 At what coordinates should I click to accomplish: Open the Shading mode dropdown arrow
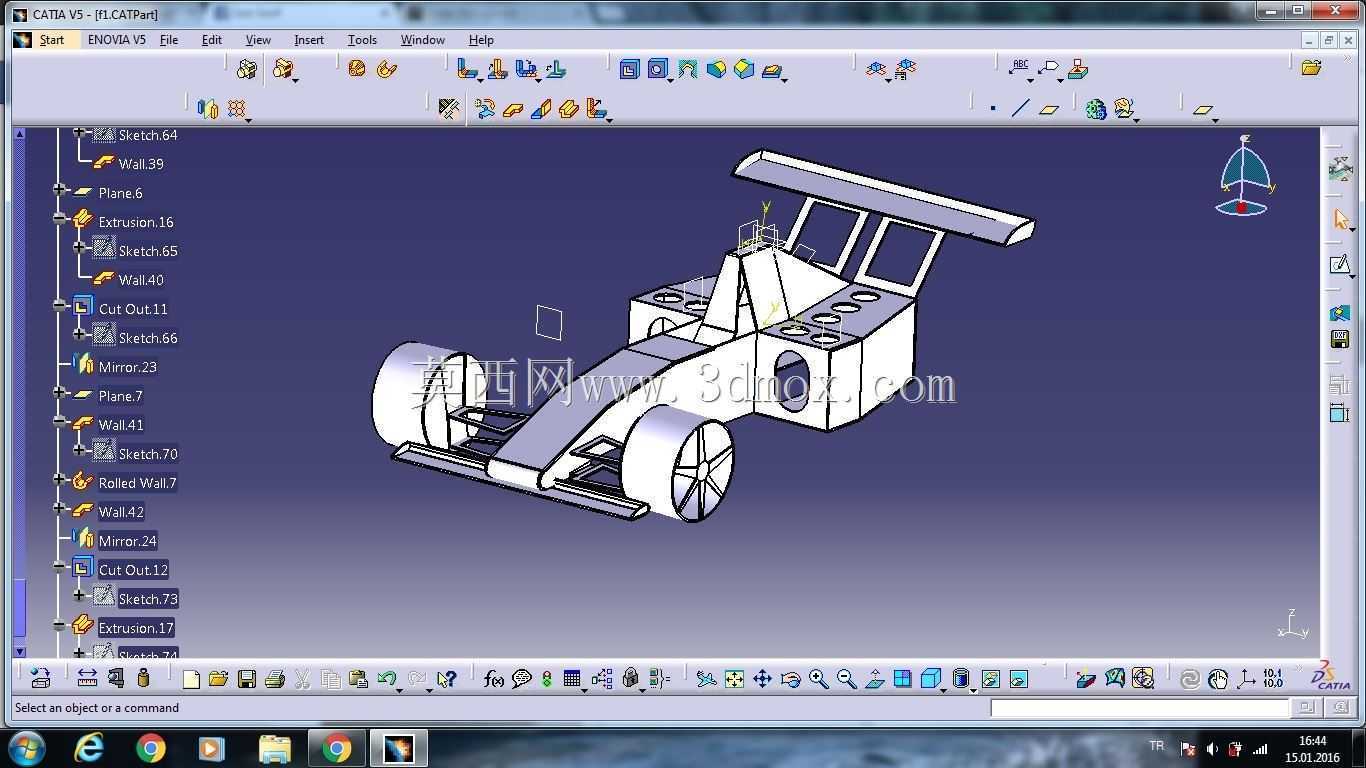tap(974, 689)
